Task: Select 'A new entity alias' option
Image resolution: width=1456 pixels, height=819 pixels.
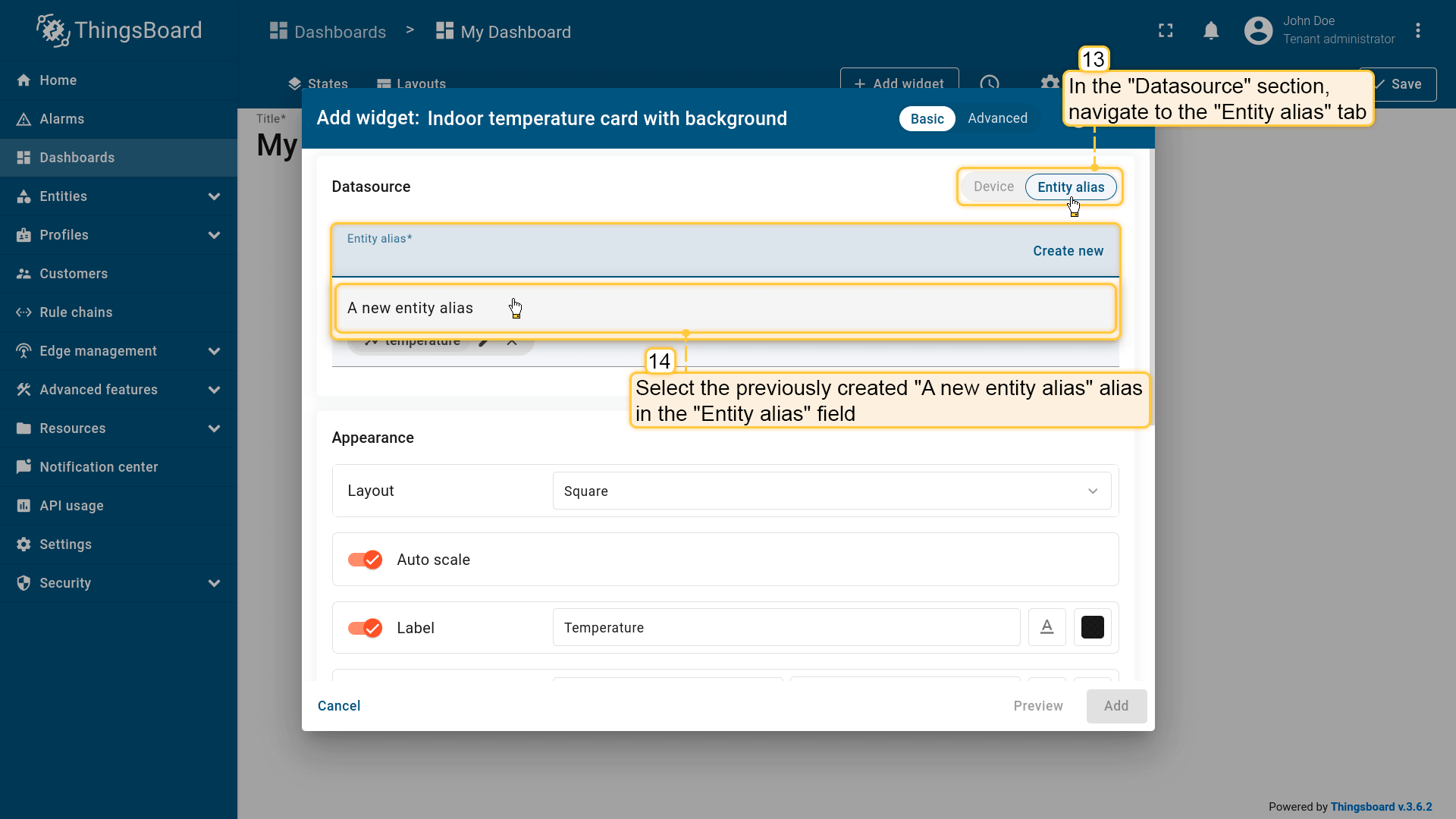Action: coord(410,309)
